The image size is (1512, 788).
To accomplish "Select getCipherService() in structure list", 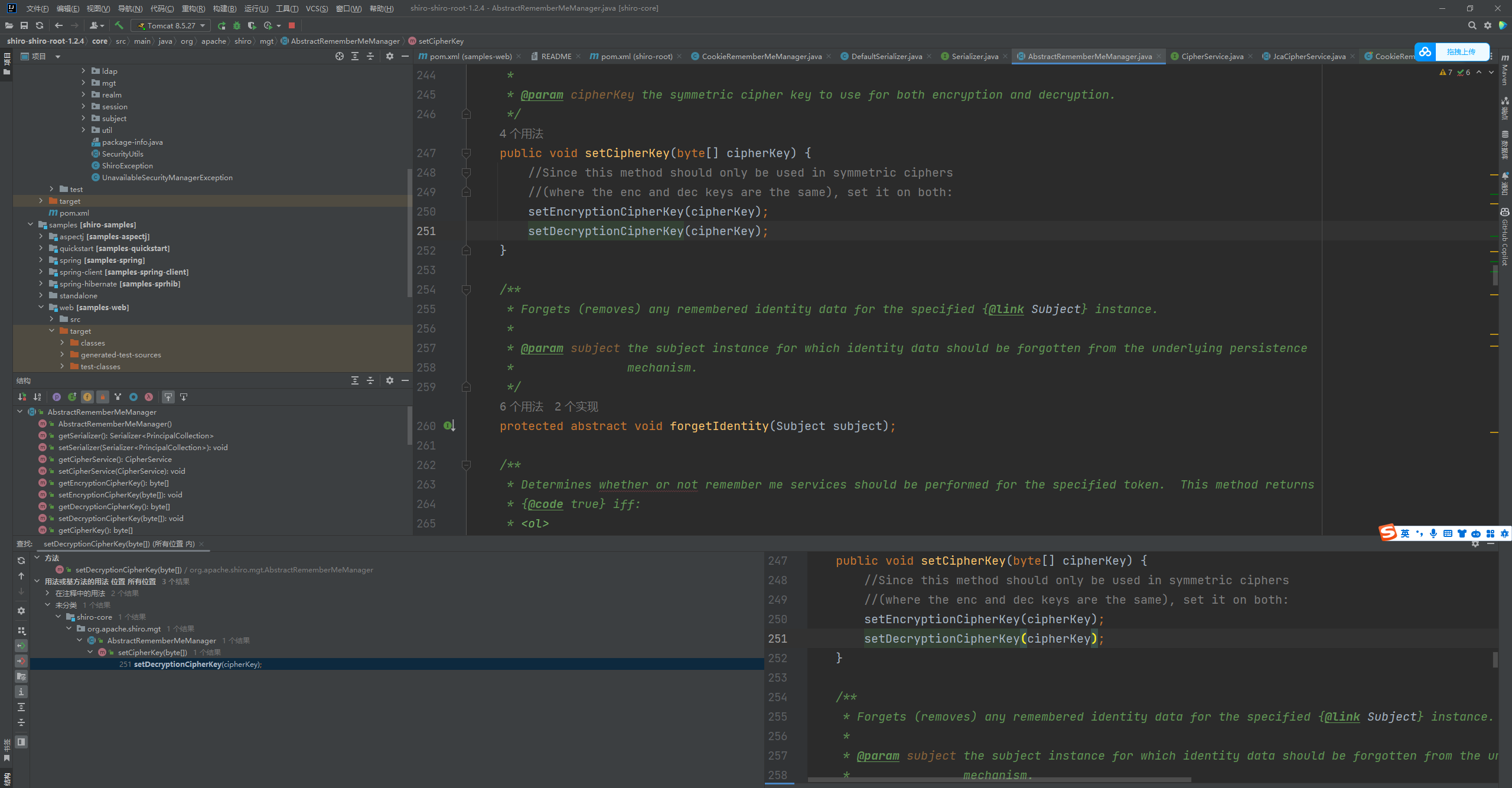I will click(115, 459).
